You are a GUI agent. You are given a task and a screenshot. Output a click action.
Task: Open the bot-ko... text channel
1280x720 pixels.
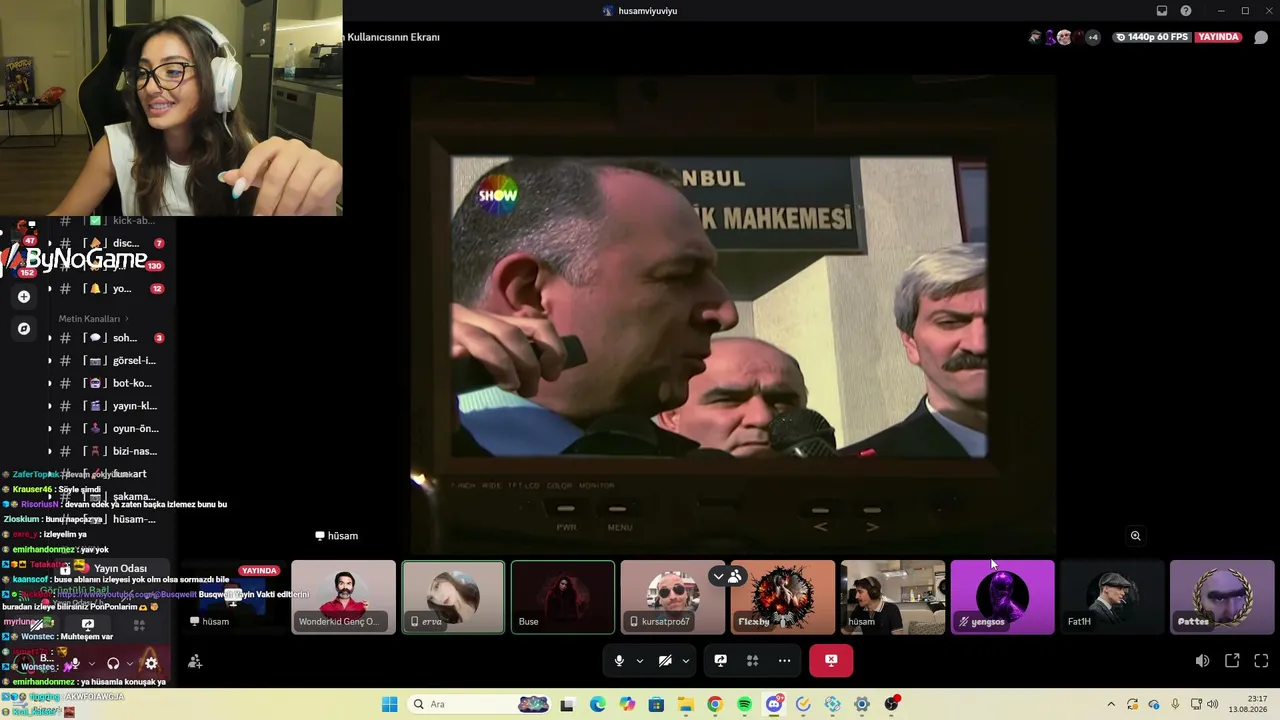click(108, 383)
